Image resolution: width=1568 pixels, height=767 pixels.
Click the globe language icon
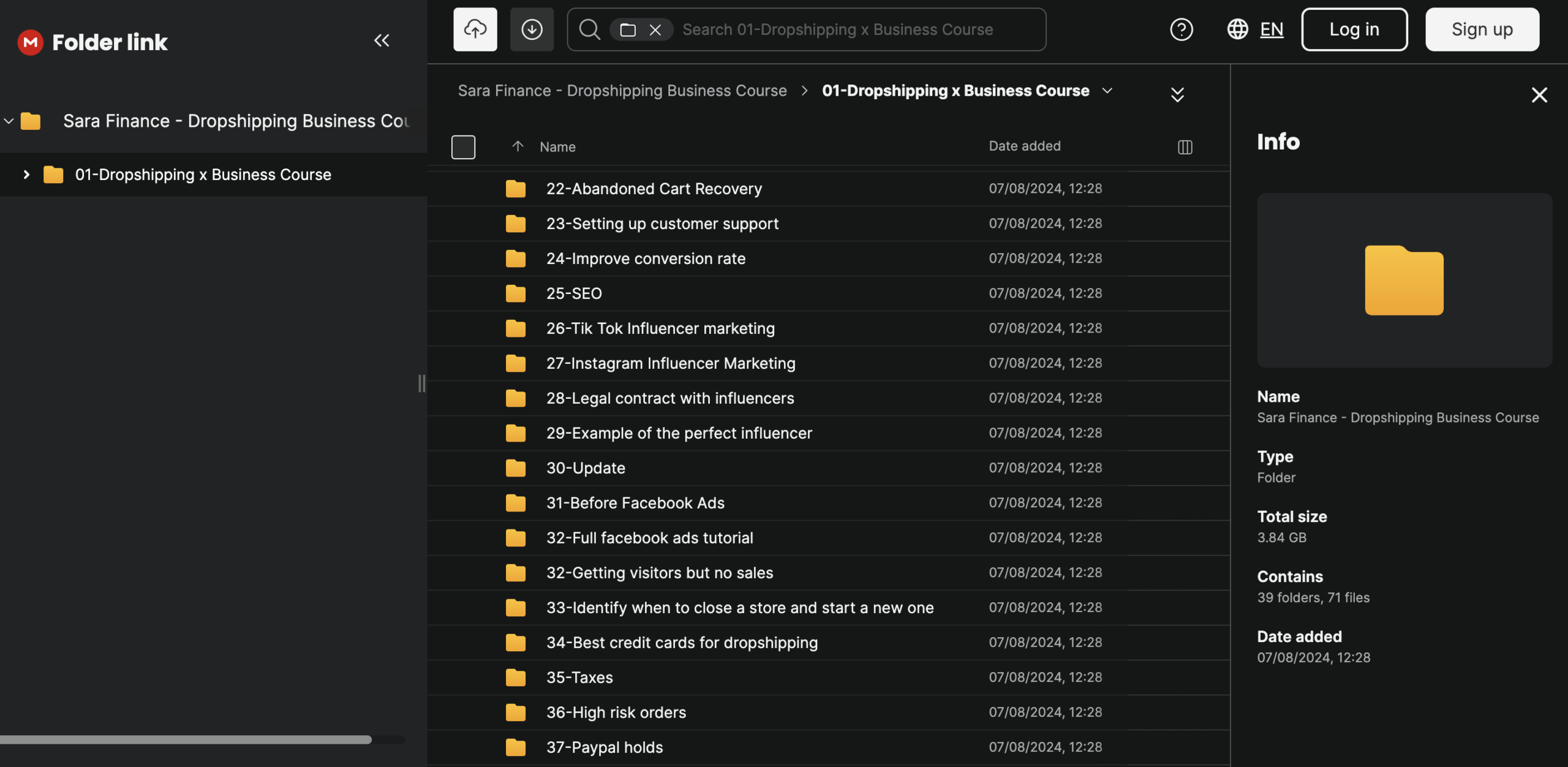[x=1237, y=29]
